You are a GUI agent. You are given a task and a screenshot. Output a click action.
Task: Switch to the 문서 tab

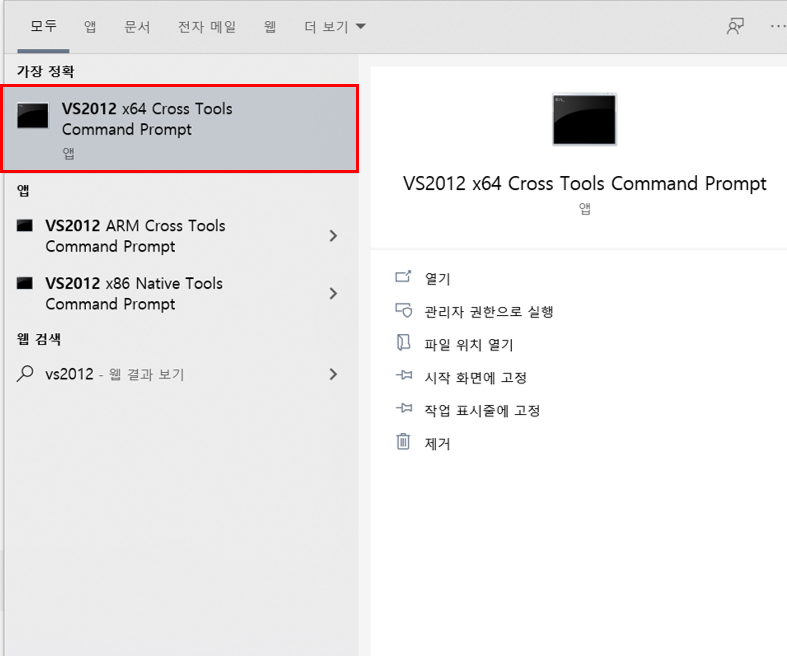coord(137,26)
